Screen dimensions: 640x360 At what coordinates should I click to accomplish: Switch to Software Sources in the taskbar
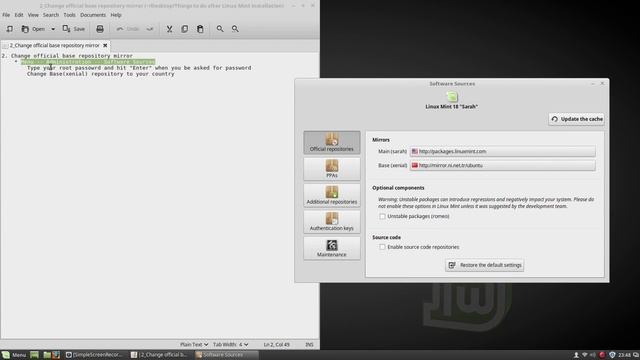click(226, 355)
